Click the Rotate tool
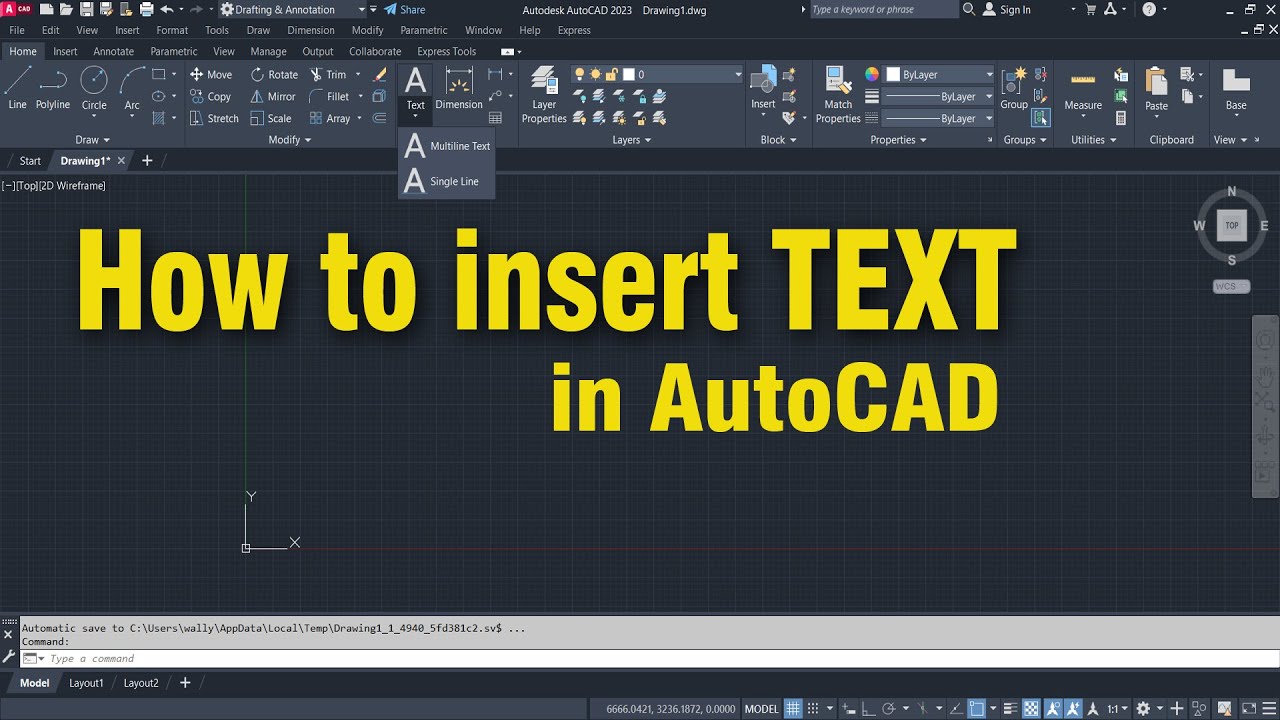This screenshot has width=1280, height=720. 274,74
